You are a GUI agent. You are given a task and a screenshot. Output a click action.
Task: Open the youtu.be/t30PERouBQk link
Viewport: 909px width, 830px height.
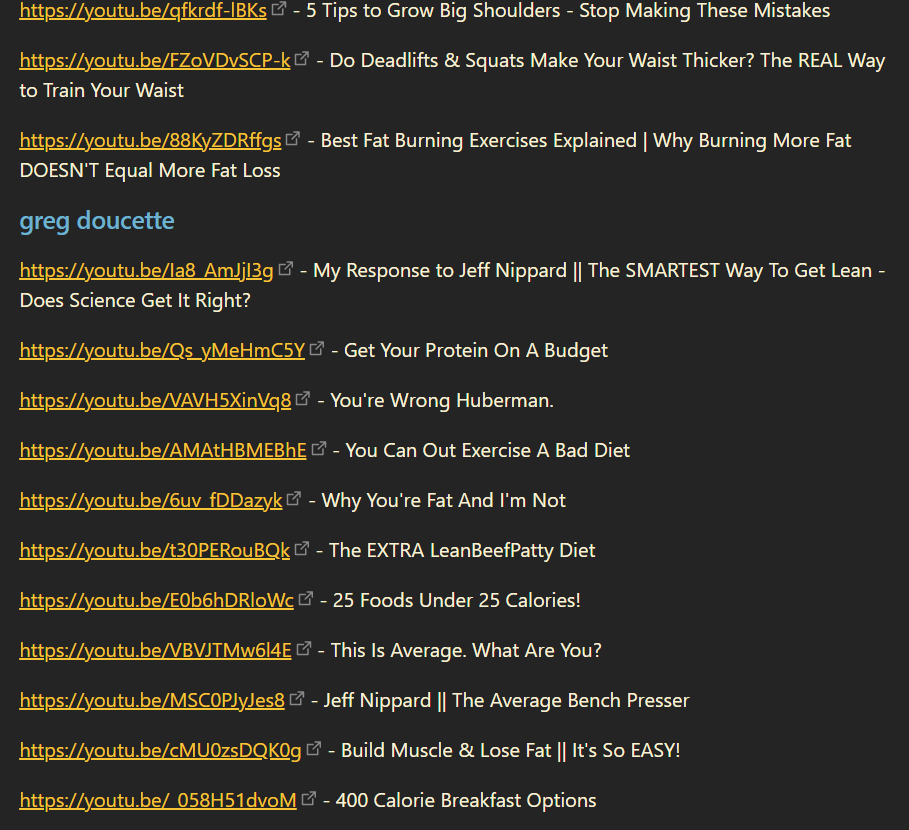pyautogui.click(x=155, y=550)
